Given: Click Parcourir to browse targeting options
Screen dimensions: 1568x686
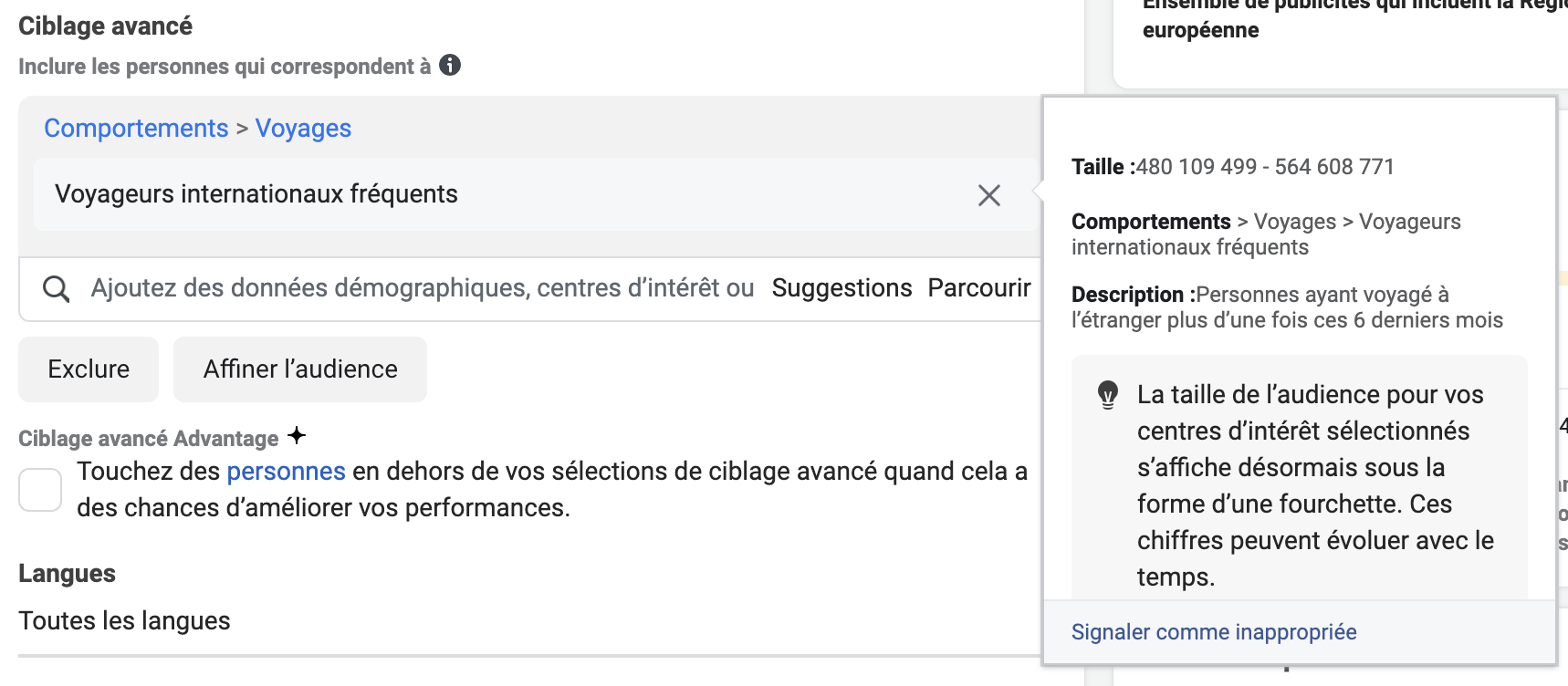Looking at the screenshot, I should click(x=978, y=288).
